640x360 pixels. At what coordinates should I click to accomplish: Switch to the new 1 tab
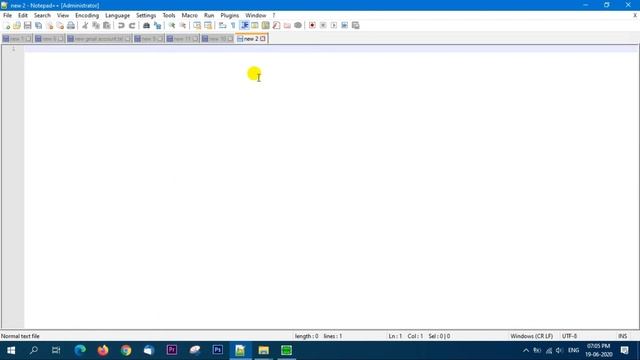tap(17, 38)
